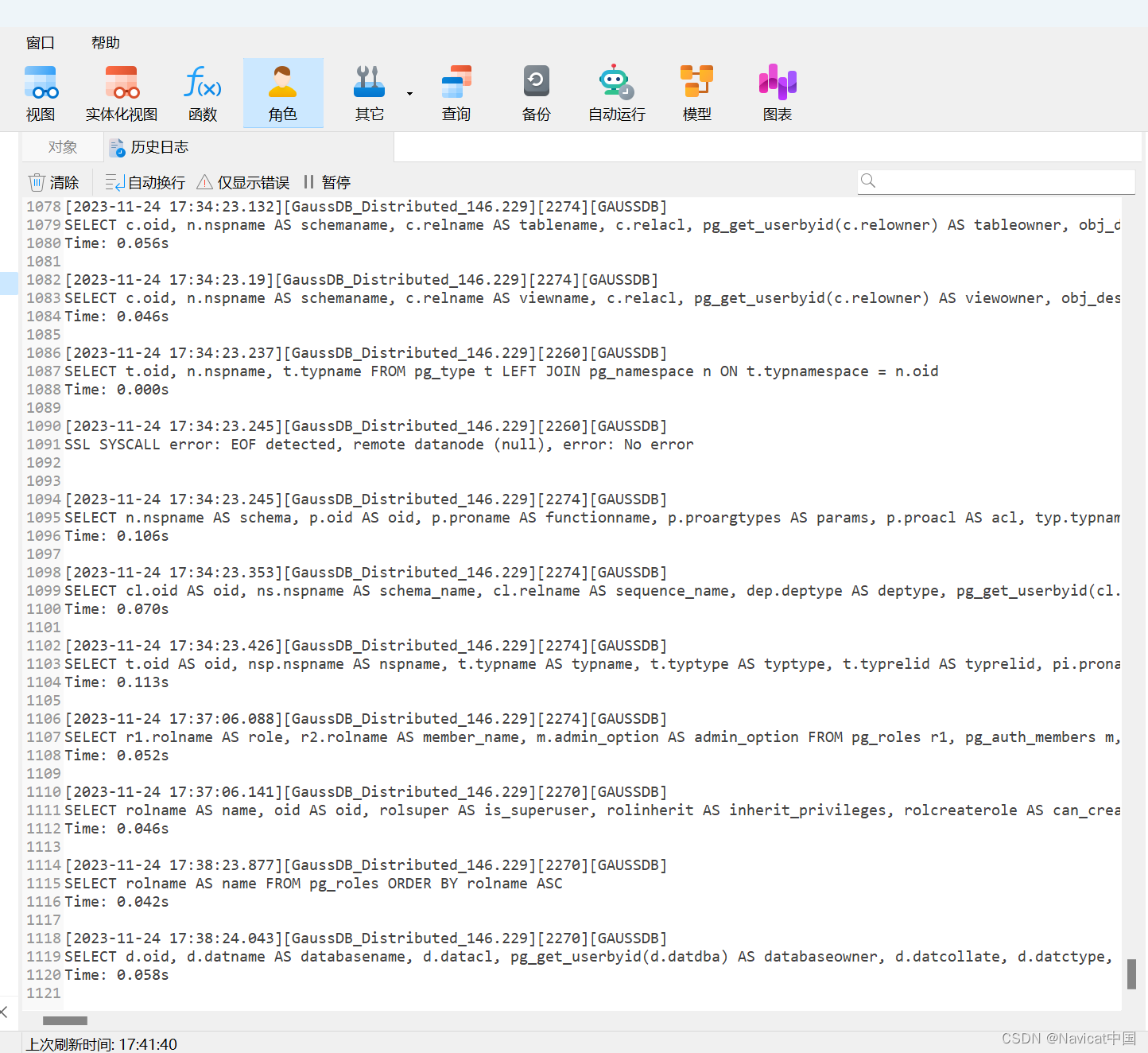Click the magnifier search icon

tap(868, 181)
